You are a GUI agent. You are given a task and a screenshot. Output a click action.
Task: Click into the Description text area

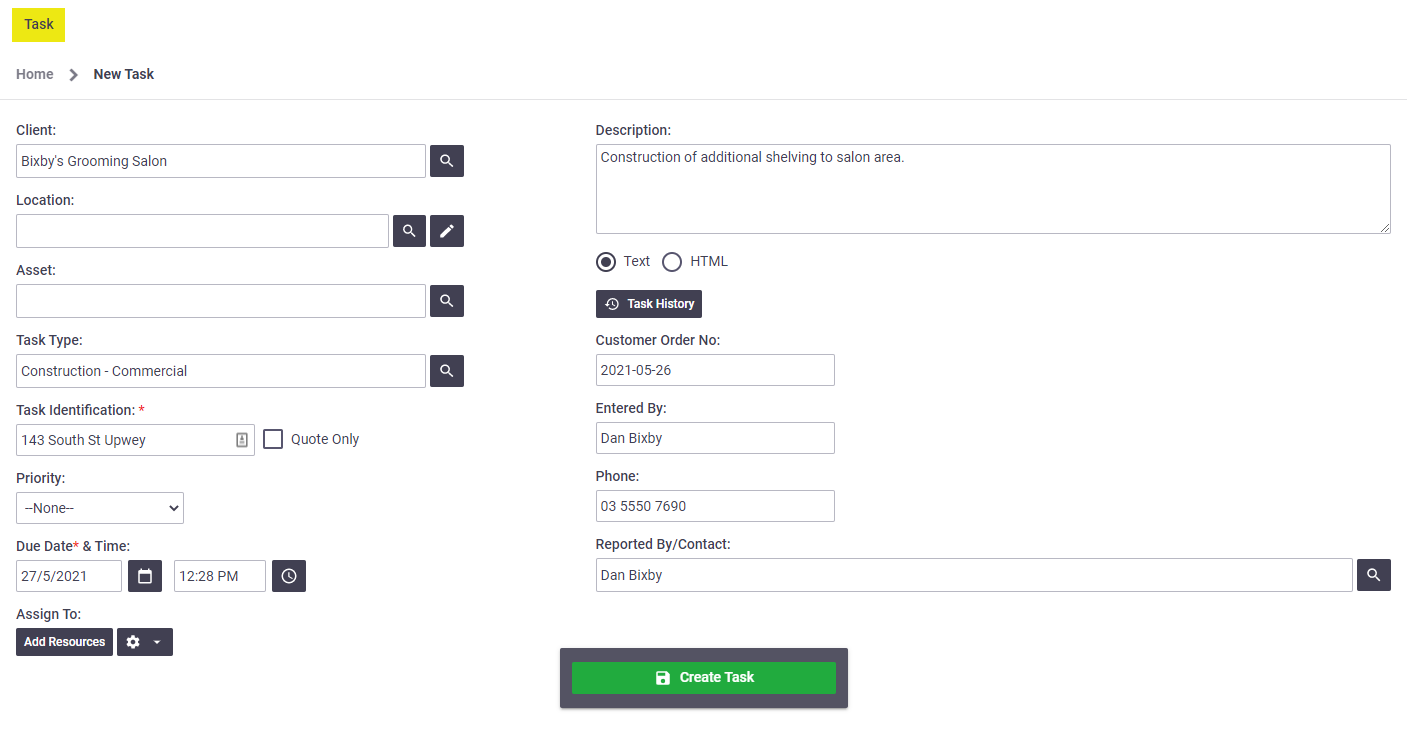(x=993, y=189)
